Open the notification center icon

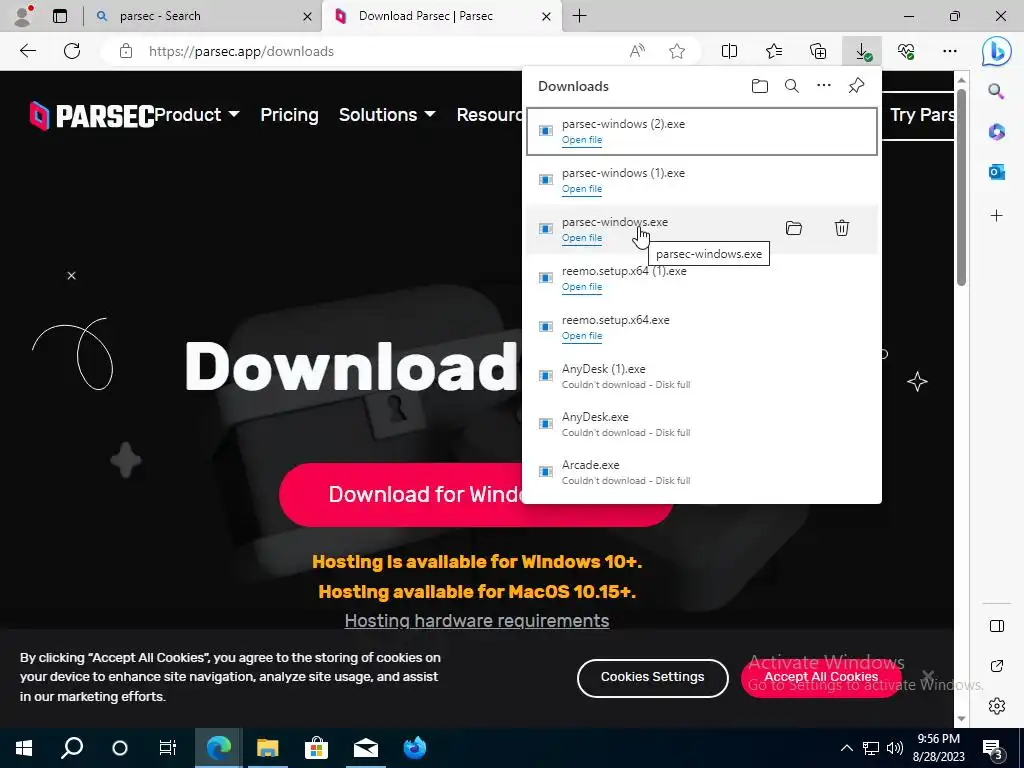[993, 749]
